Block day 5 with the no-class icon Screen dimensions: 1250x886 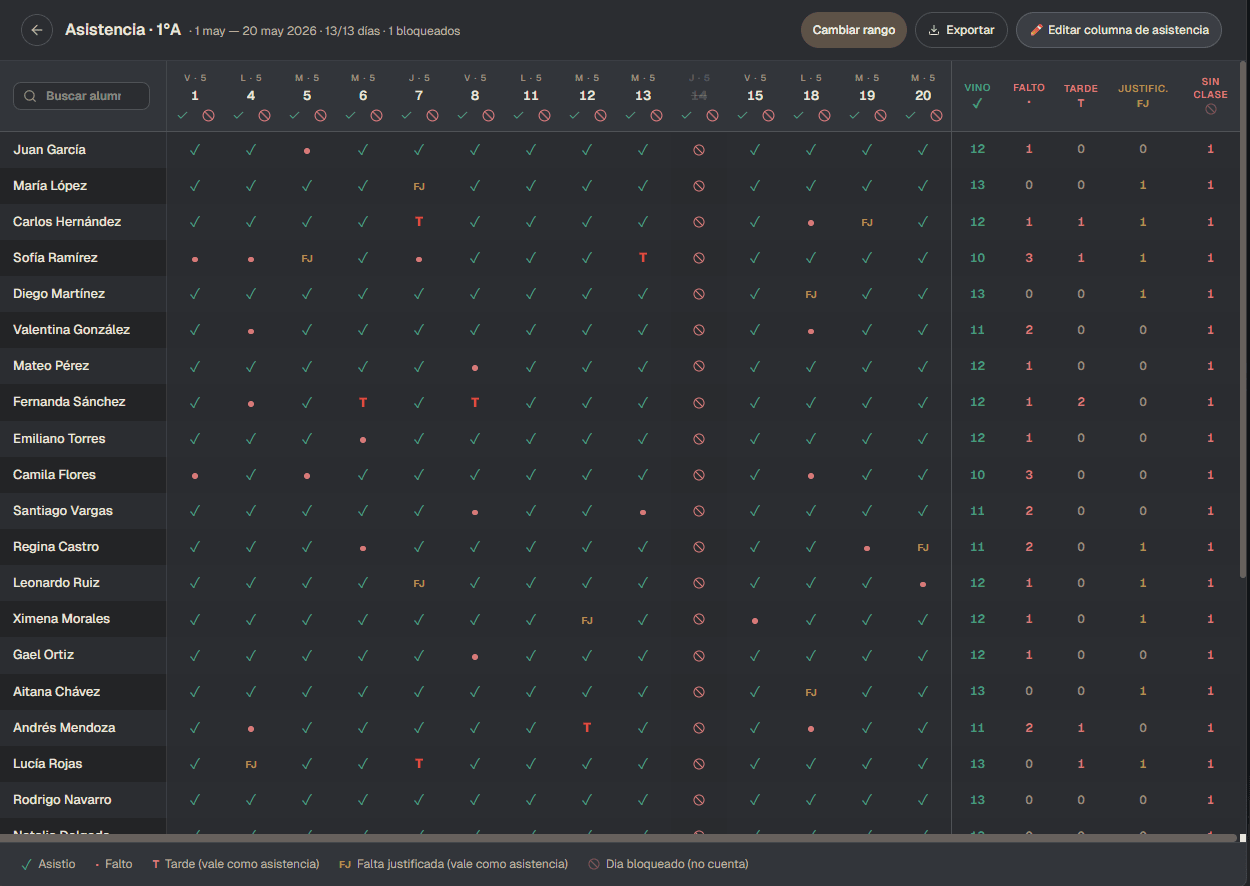[x=320, y=116]
